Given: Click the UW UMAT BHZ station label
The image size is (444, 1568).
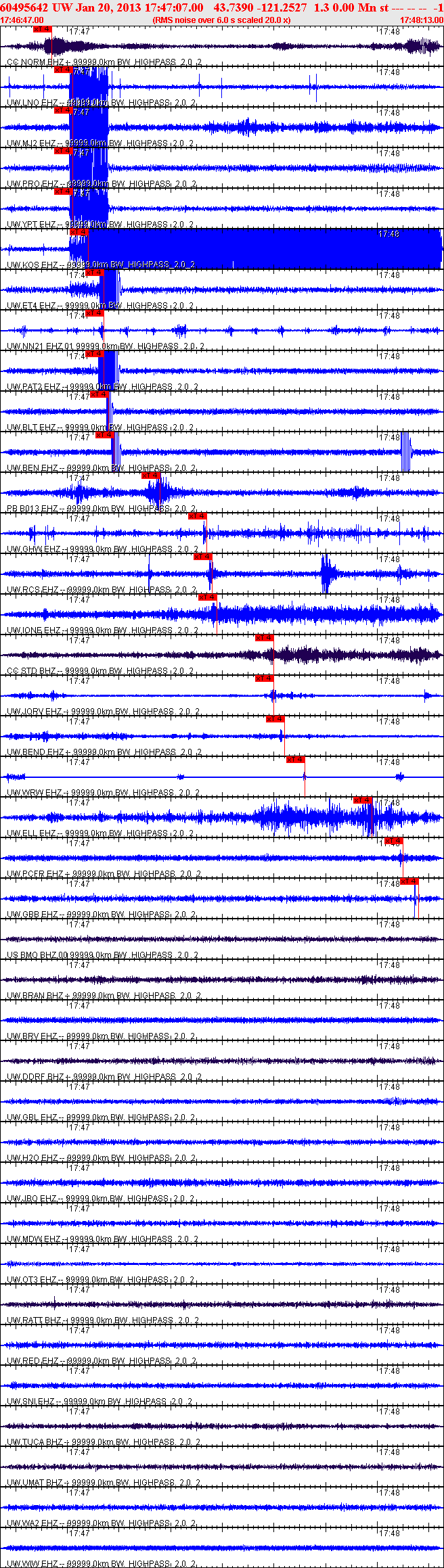Looking at the screenshot, I should [x=104, y=1483].
